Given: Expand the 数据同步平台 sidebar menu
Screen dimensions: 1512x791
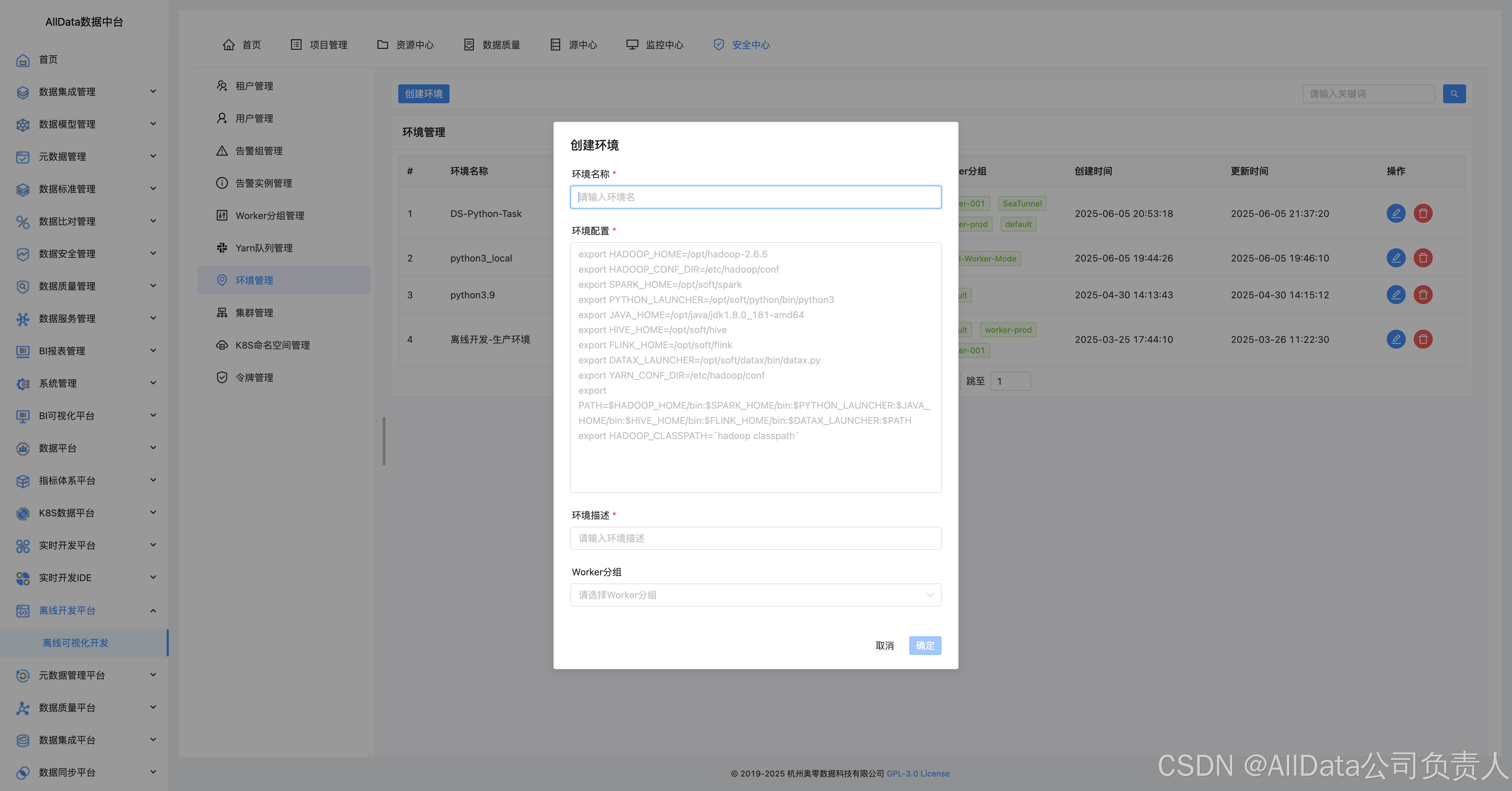Looking at the screenshot, I should coord(153,772).
